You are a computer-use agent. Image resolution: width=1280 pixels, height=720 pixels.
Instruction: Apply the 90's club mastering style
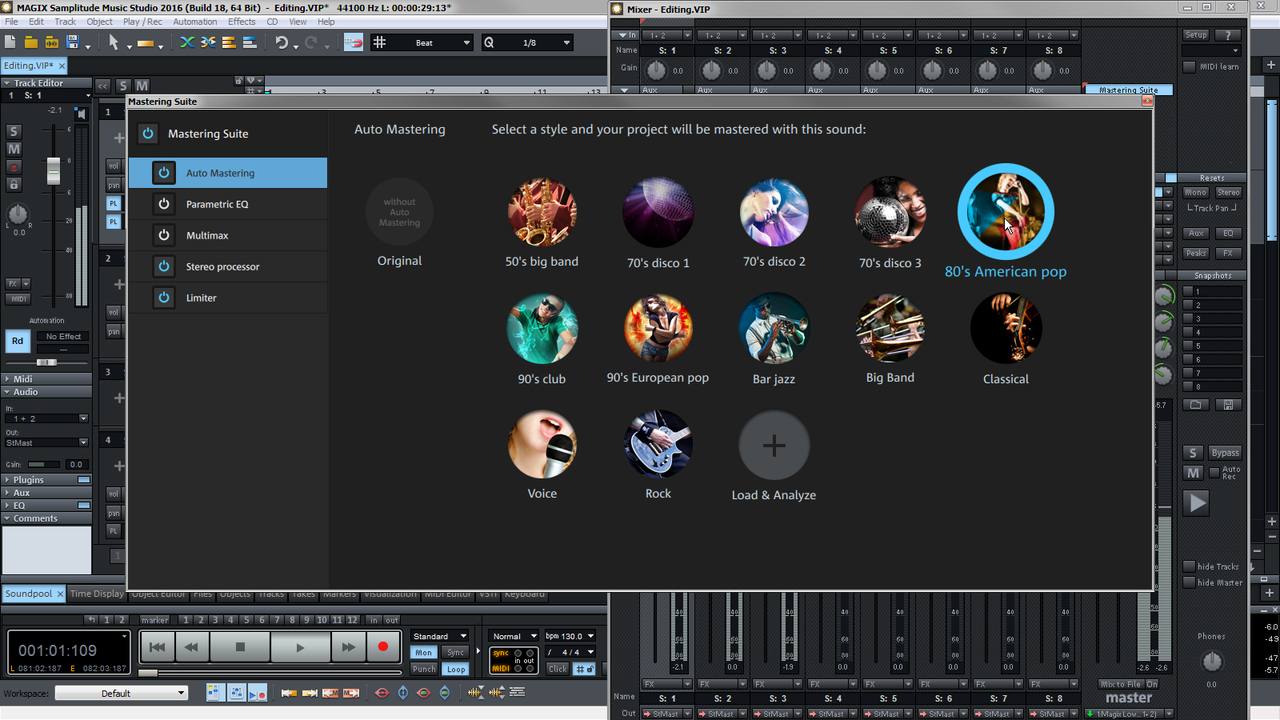point(542,328)
